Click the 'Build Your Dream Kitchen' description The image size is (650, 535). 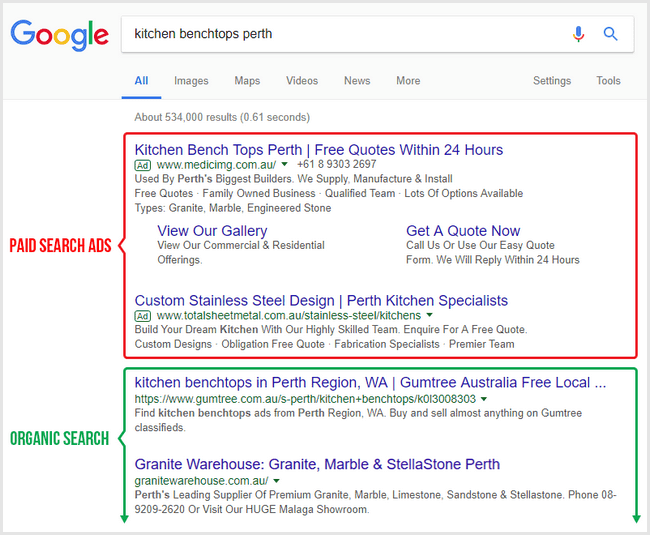331,330
